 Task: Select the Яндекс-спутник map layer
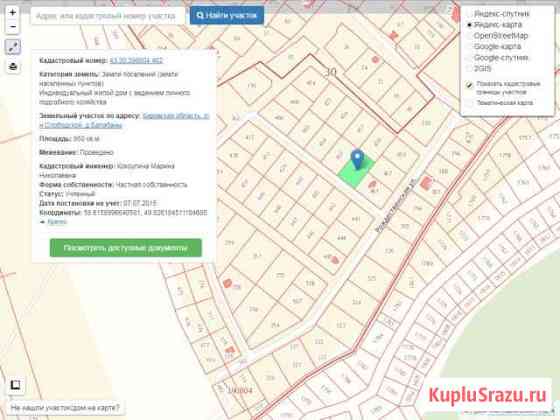coord(498,14)
